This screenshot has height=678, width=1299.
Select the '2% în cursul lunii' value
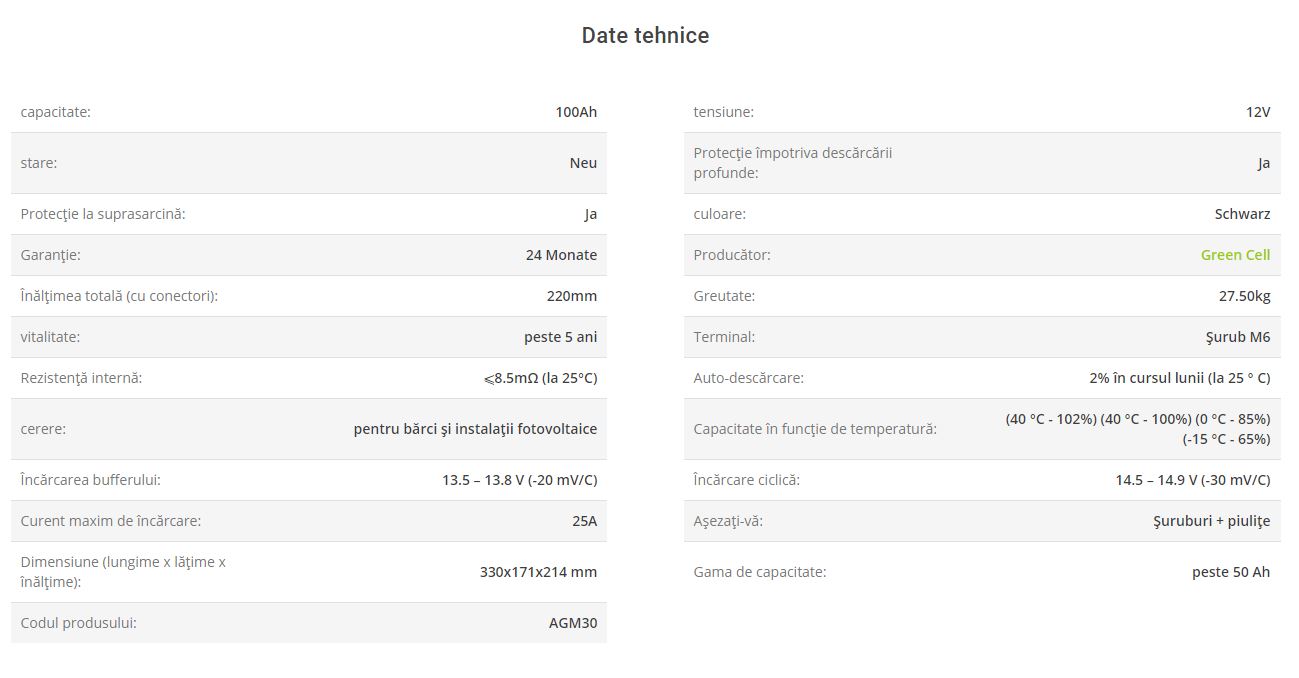1180,378
